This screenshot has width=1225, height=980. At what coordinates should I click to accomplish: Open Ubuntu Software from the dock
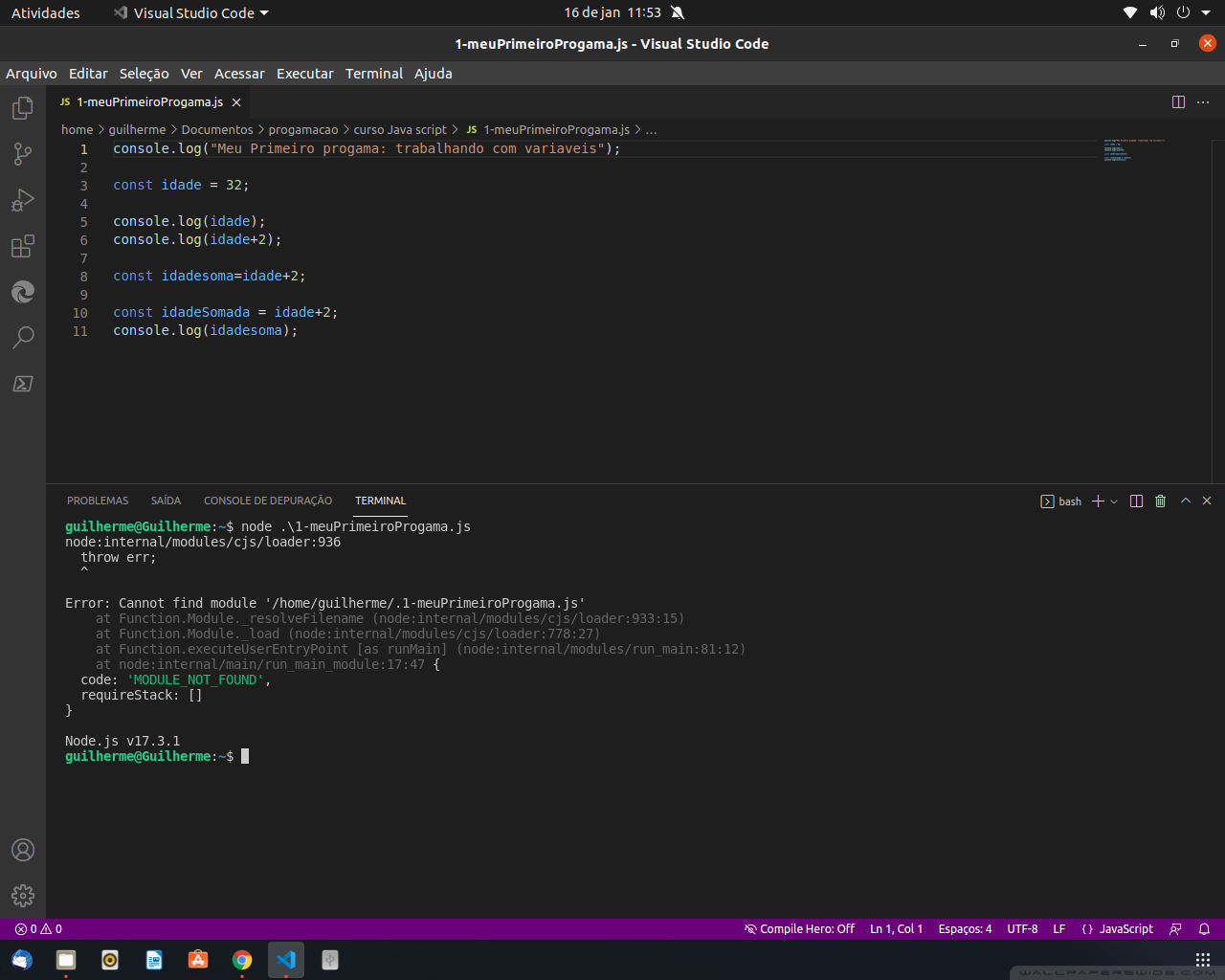[198, 960]
